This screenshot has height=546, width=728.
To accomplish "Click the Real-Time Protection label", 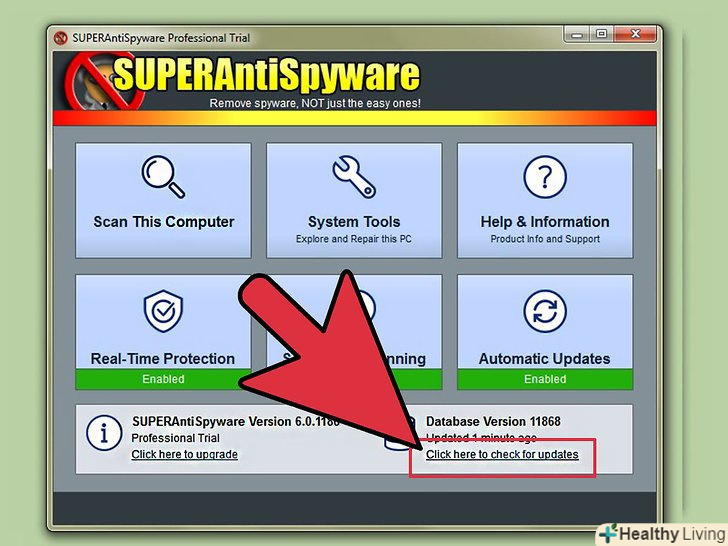I will tap(163, 359).
